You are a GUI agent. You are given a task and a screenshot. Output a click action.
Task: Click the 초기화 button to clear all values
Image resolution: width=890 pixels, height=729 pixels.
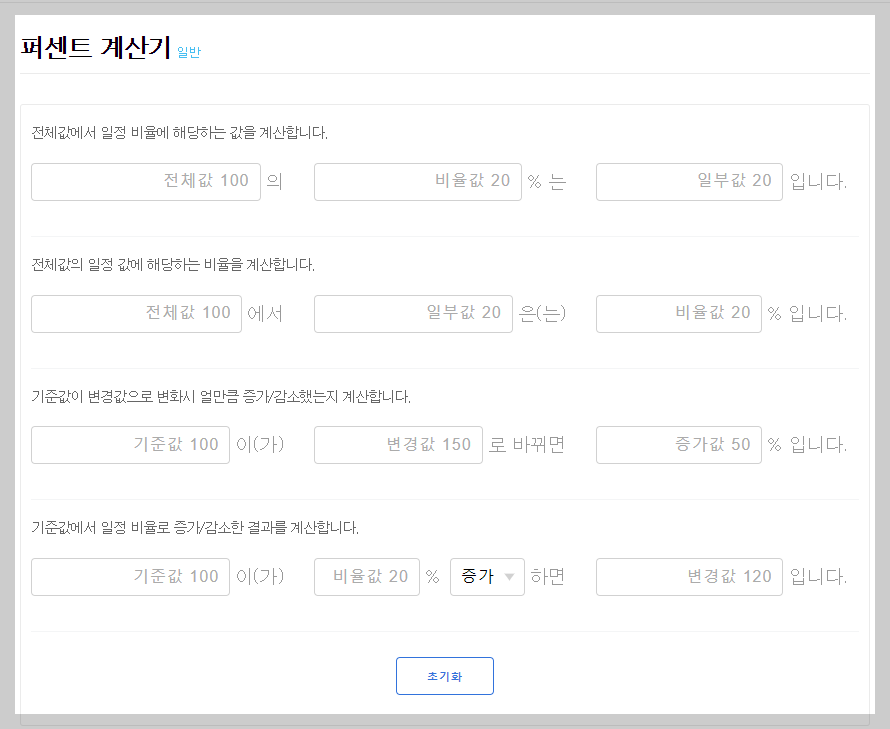[x=444, y=675]
